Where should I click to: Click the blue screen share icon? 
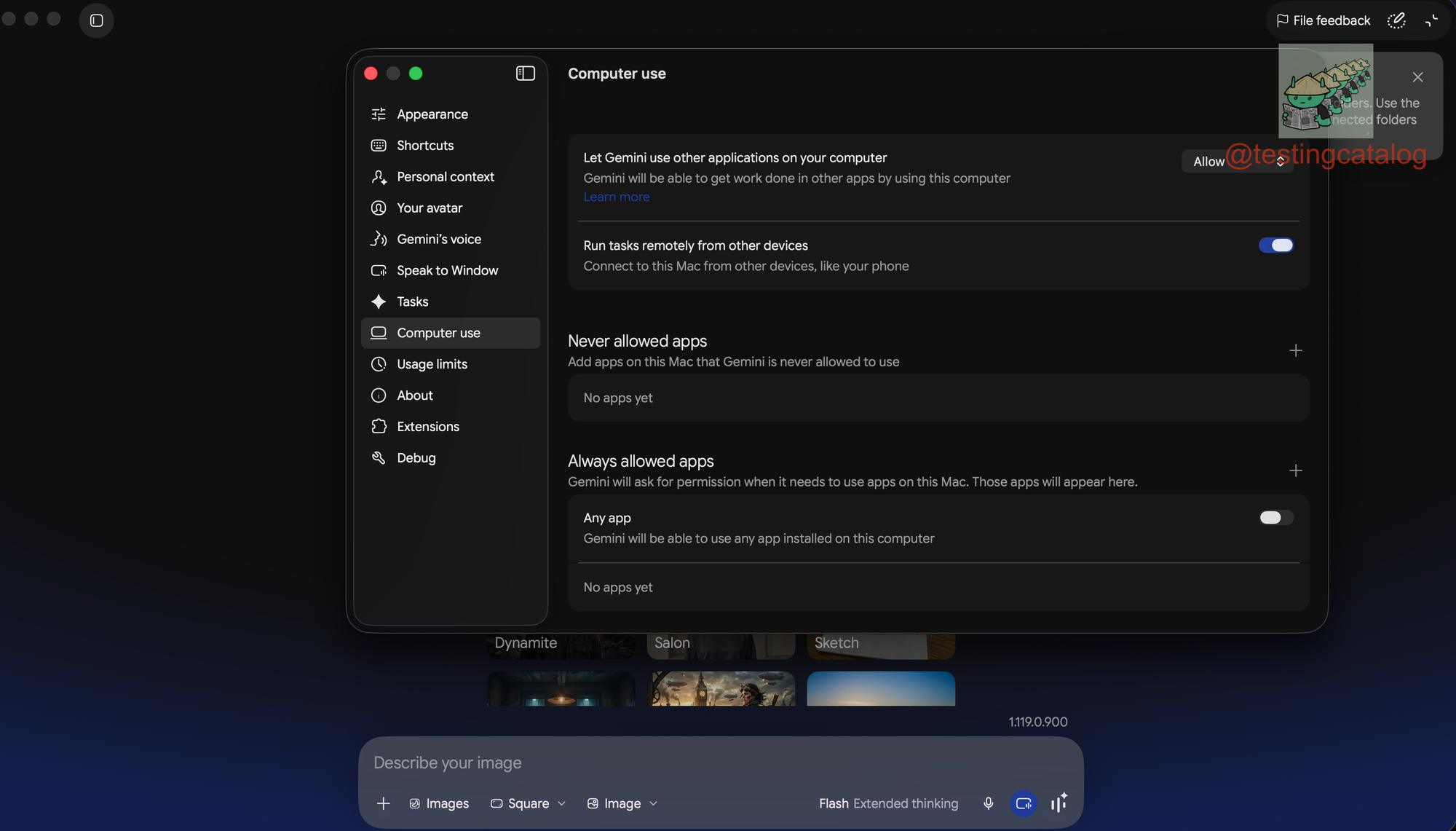(1024, 803)
